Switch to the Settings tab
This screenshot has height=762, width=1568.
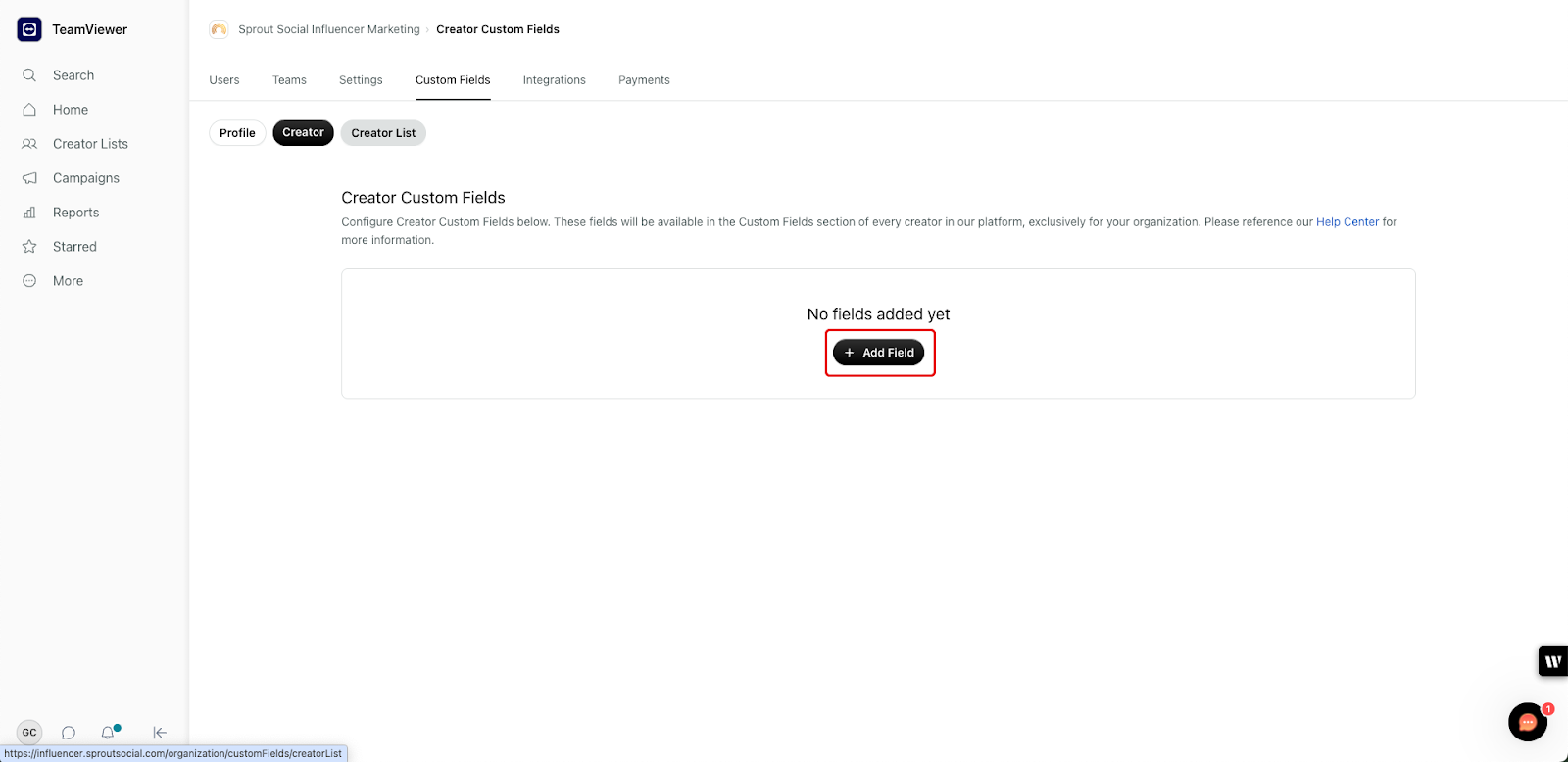click(361, 80)
